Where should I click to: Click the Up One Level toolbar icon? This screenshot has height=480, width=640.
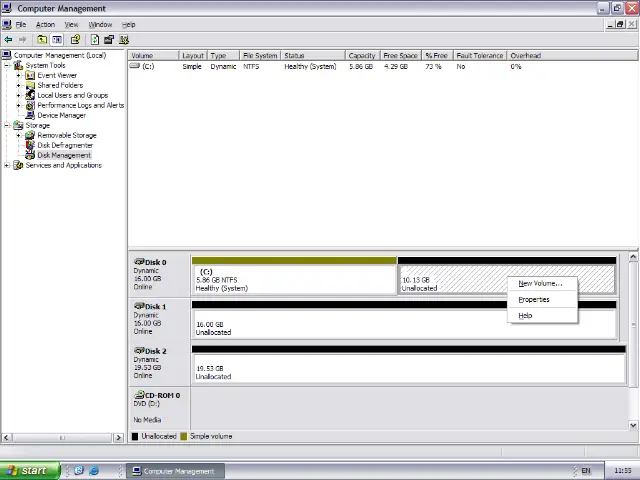pos(42,40)
